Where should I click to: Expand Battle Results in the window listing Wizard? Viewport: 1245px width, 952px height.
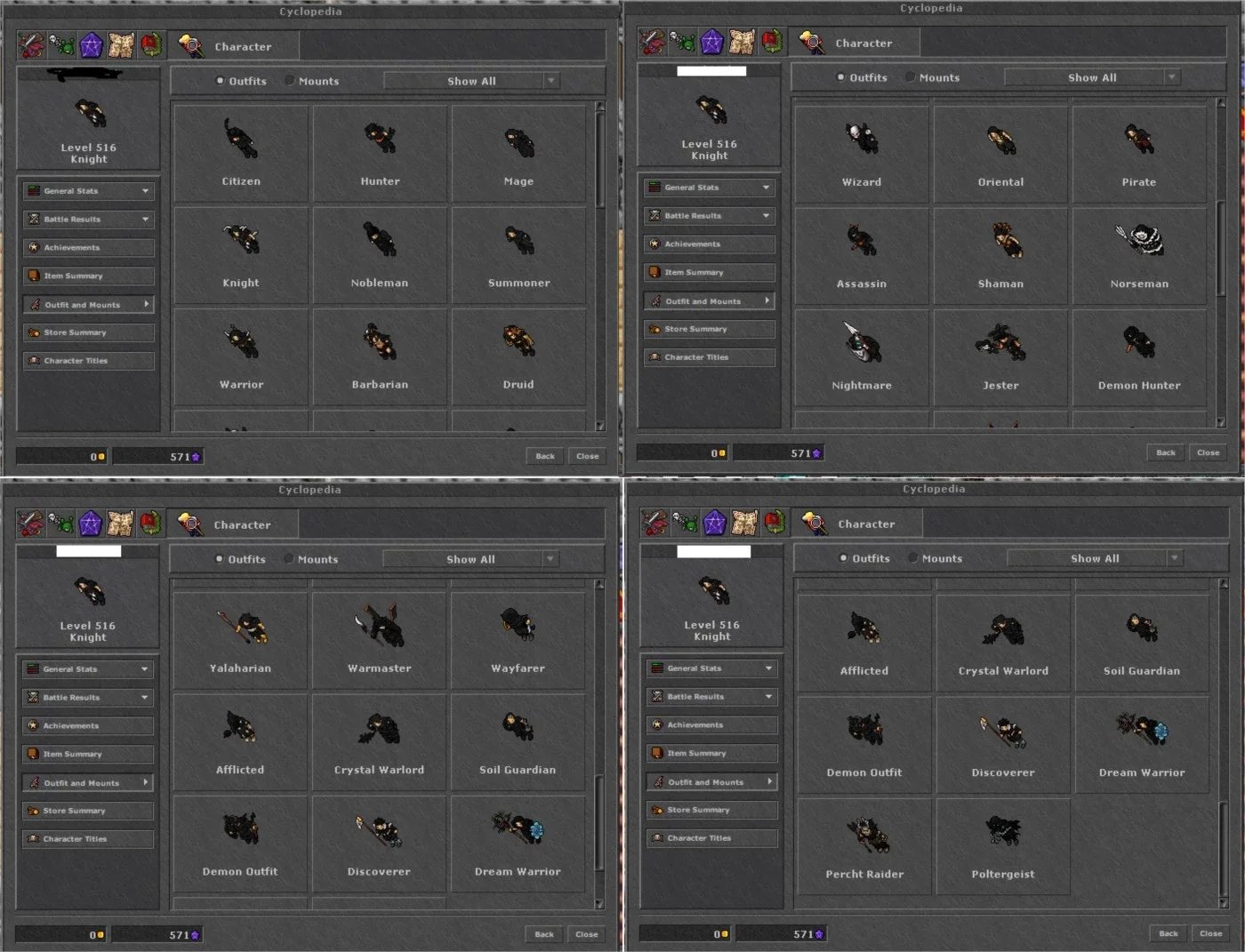point(709,216)
